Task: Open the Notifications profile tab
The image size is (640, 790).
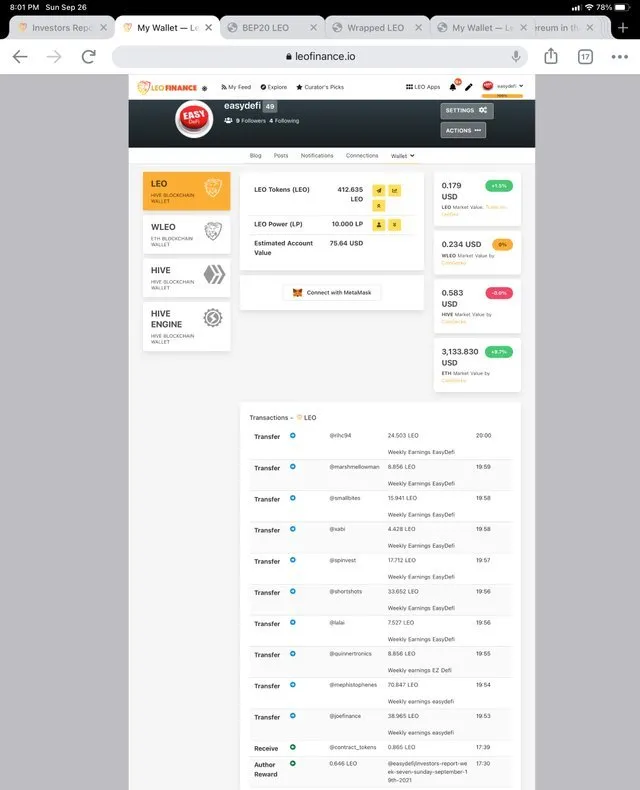Action: click(x=317, y=156)
